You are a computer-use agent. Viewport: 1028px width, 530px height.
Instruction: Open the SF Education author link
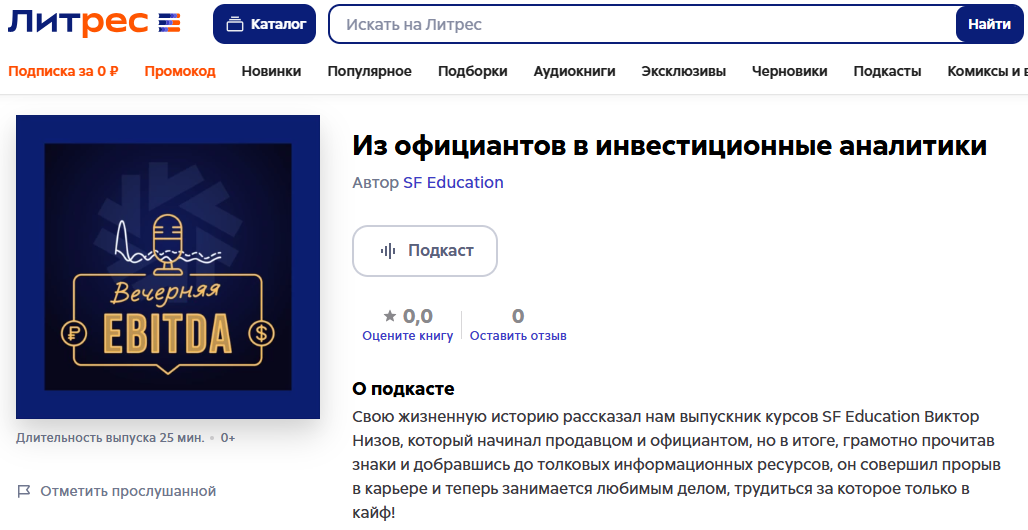(x=453, y=182)
